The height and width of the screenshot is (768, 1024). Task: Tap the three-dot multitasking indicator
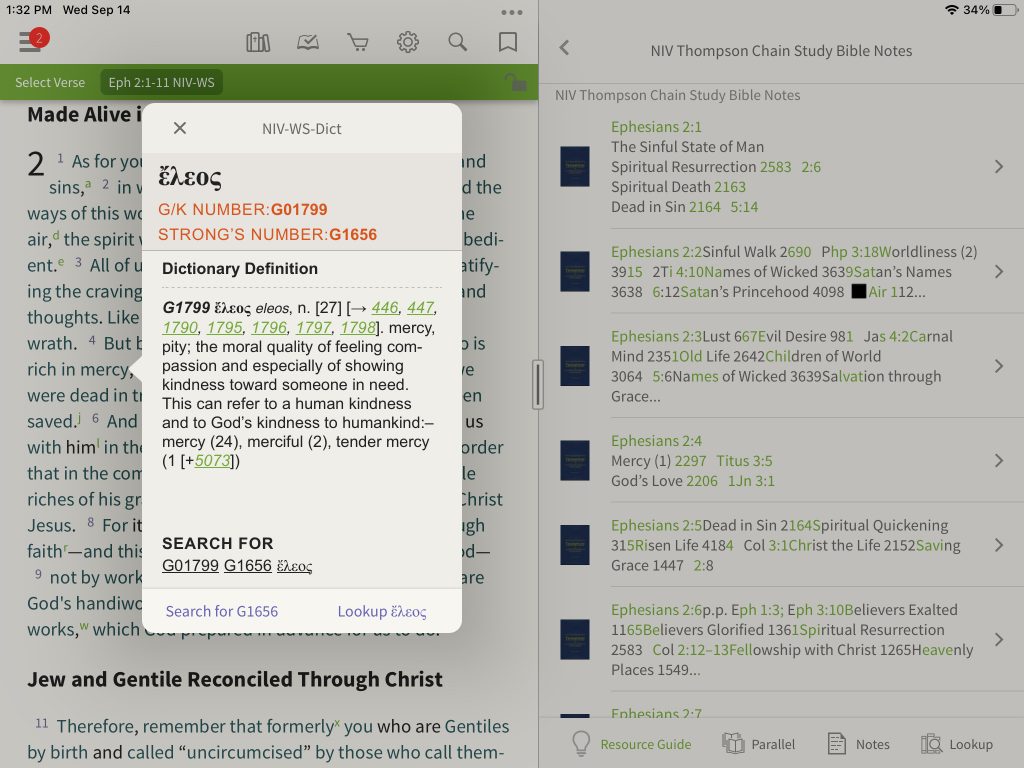(511, 12)
